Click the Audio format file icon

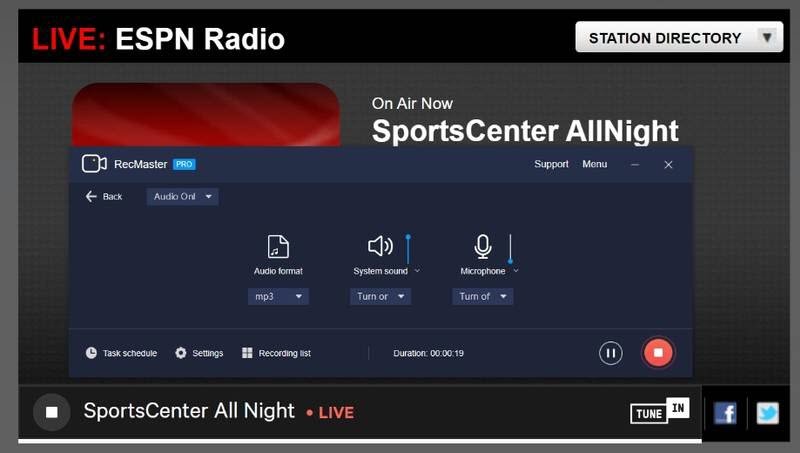click(x=278, y=247)
